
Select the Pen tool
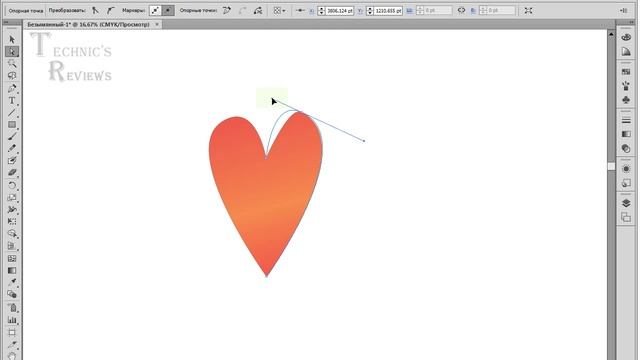(12, 88)
